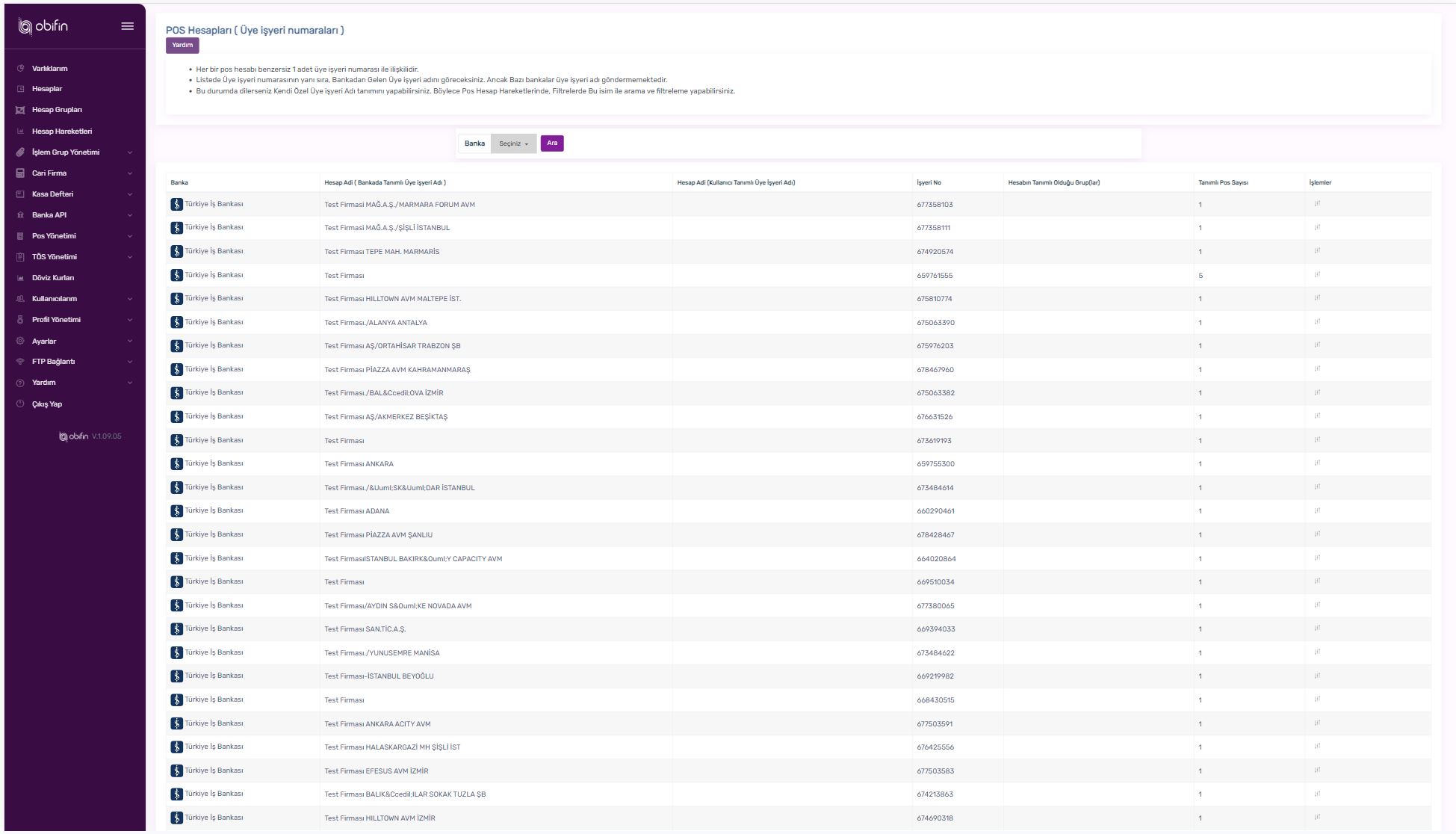Click action icon for ANKARA ACITY AVM row
The image size is (1456, 834).
point(1317,723)
